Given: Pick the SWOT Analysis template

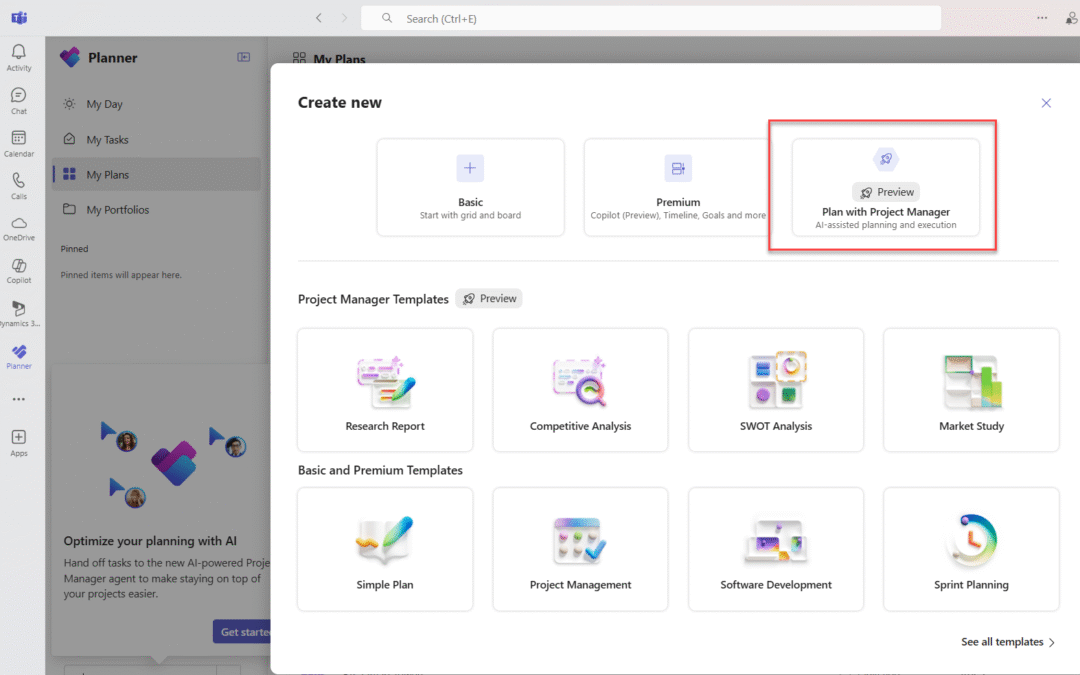Looking at the screenshot, I should [776, 390].
